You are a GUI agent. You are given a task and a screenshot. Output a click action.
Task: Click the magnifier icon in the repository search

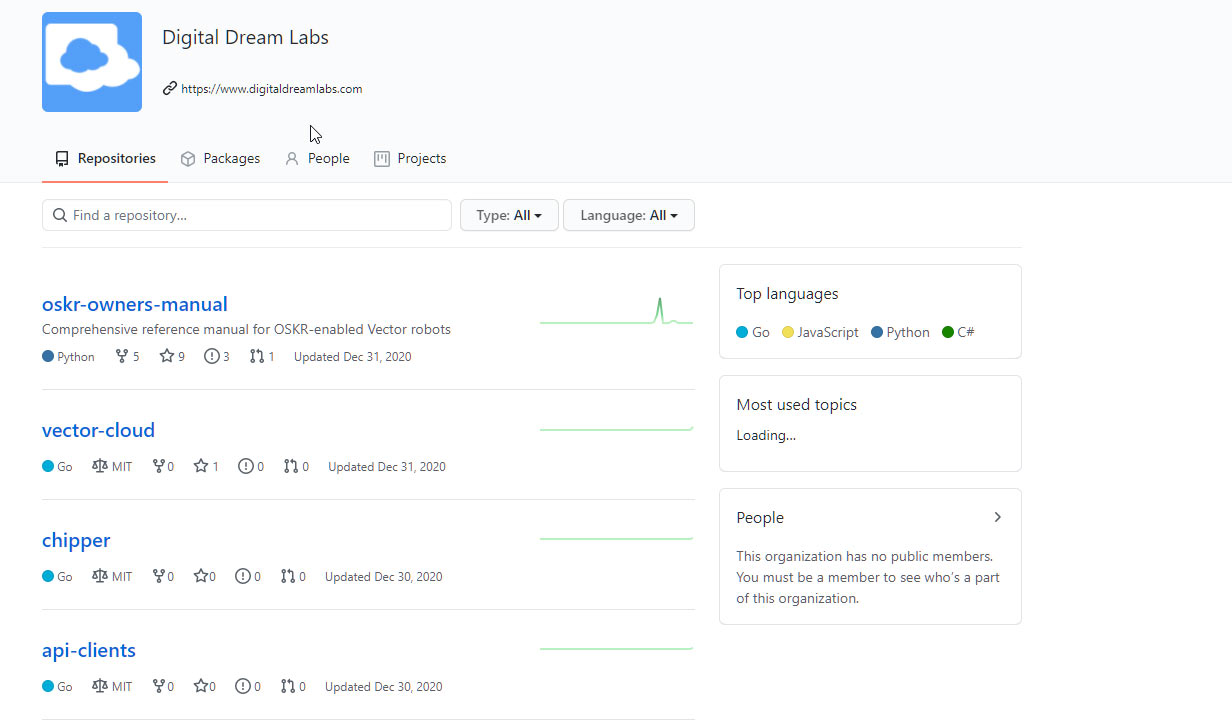pos(60,215)
